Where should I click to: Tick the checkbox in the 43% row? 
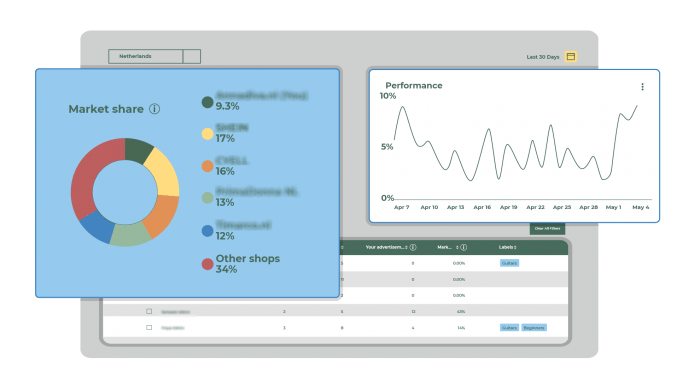pyautogui.click(x=149, y=311)
